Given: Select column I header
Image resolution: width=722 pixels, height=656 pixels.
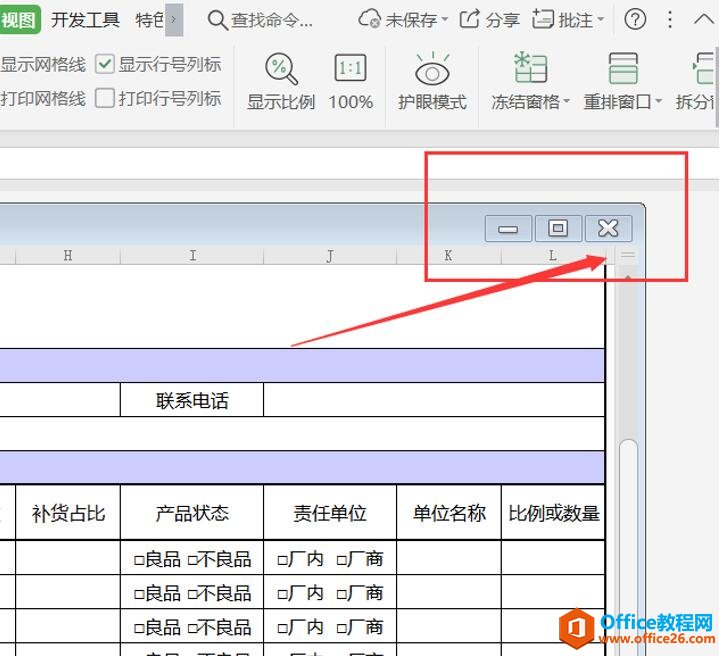Looking at the screenshot, I should point(192,255).
